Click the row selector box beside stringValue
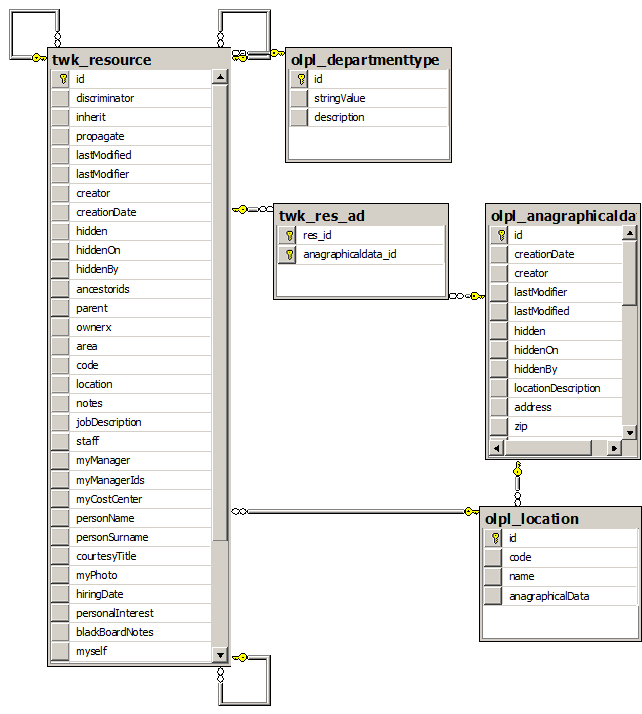The width and height of the screenshot is (642, 714). click(x=299, y=98)
